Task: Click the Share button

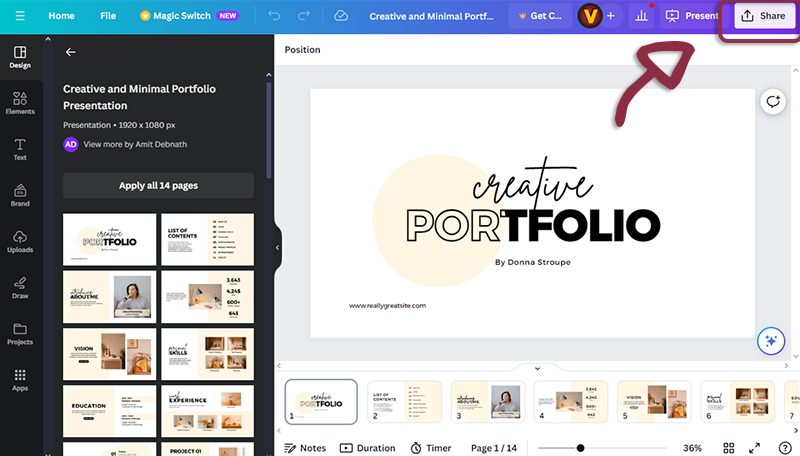Action: (x=762, y=17)
